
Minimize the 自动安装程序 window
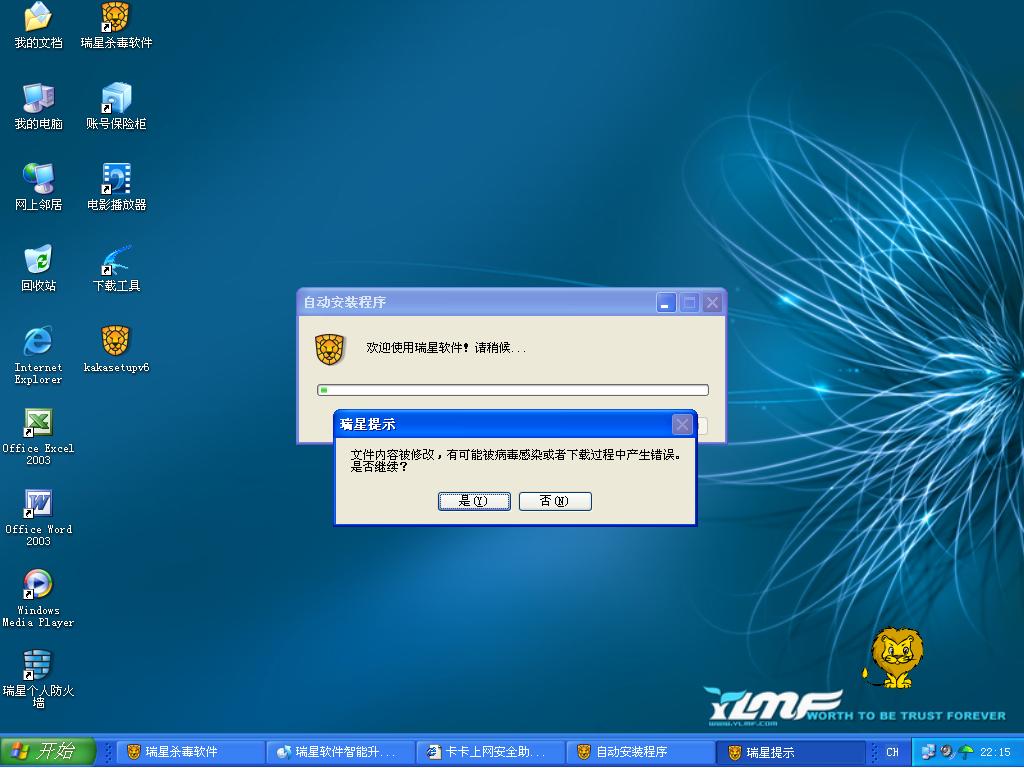click(x=666, y=303)
